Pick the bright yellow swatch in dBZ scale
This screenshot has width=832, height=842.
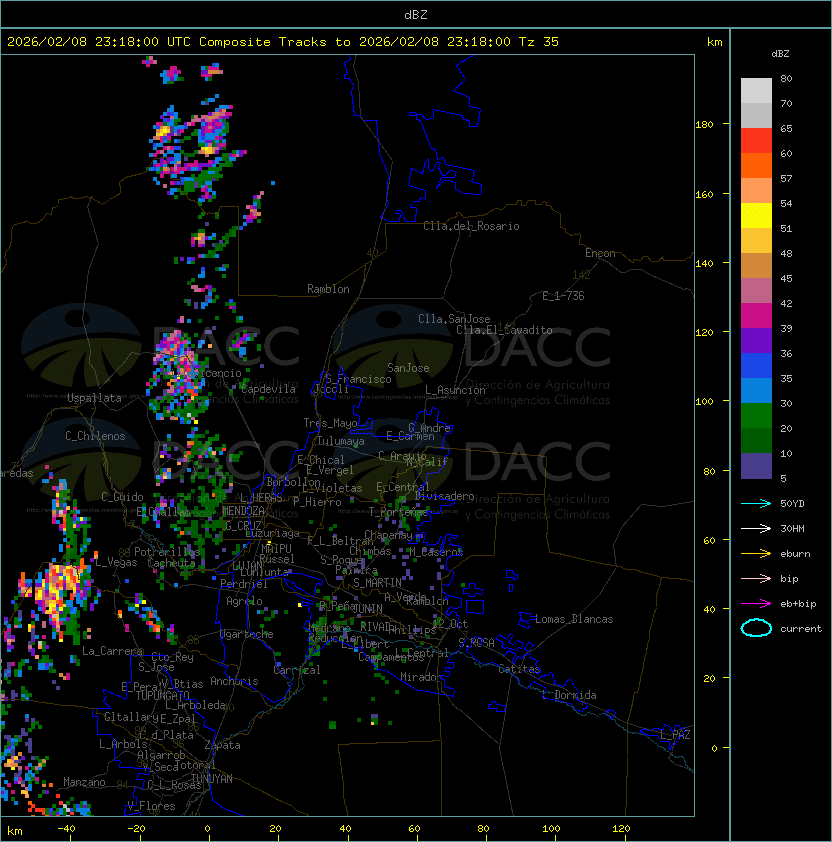(756, 216)
